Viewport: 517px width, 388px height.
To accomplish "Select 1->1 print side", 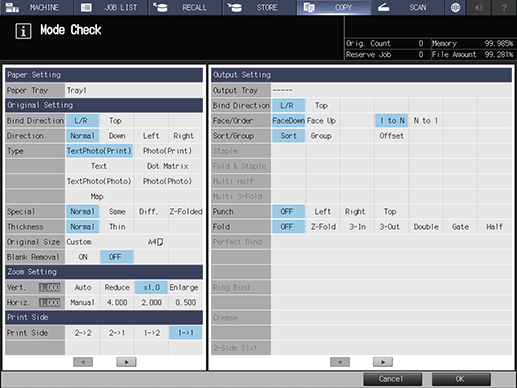I will click(x=185, y=333).
